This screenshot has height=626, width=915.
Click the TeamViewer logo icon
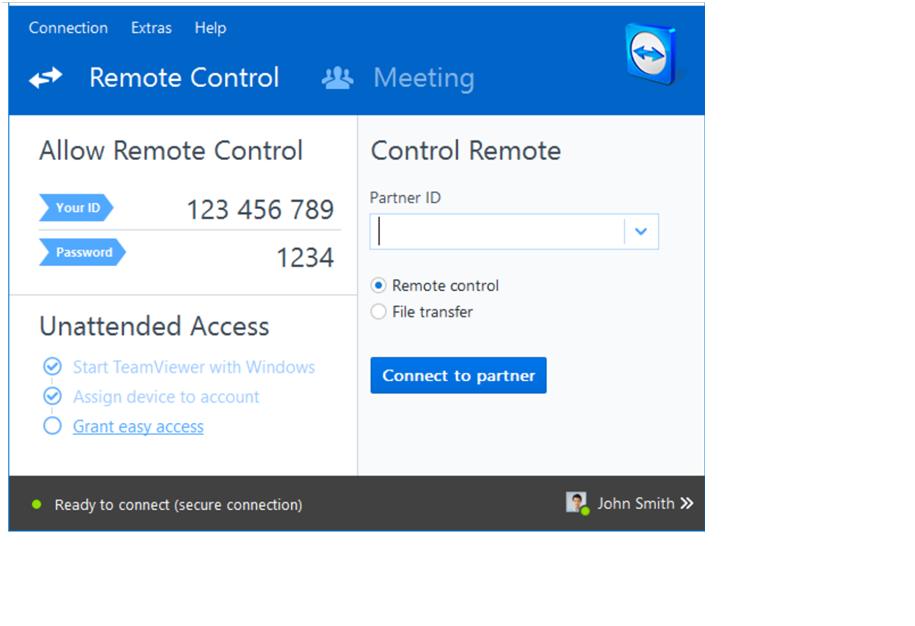point(650,54)
